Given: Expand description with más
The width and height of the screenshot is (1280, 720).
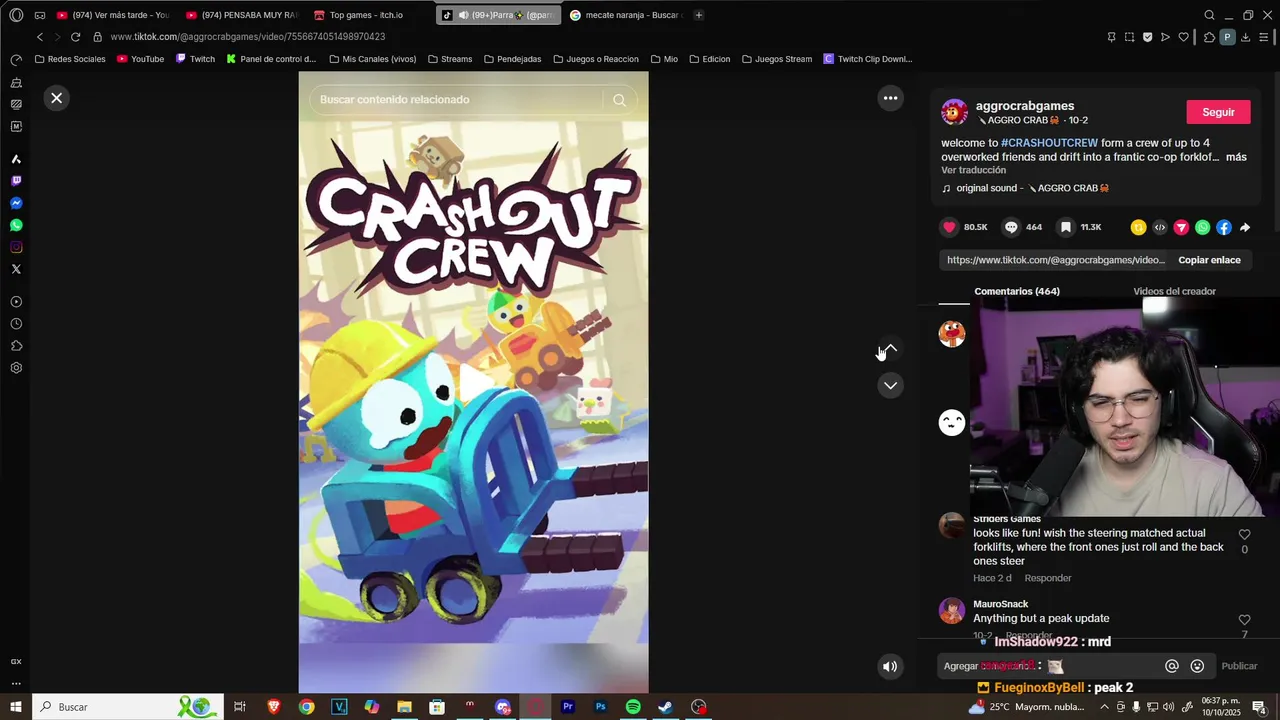Looking at the screenshot, I should click(1236, 157).
